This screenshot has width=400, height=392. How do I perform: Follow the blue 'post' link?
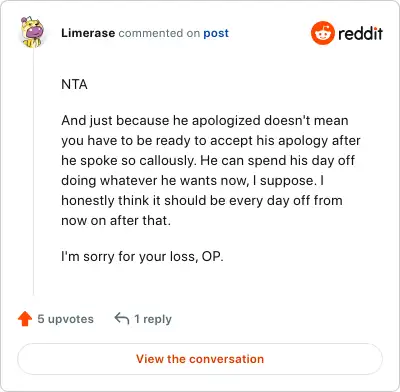click(x=216, y=33)
